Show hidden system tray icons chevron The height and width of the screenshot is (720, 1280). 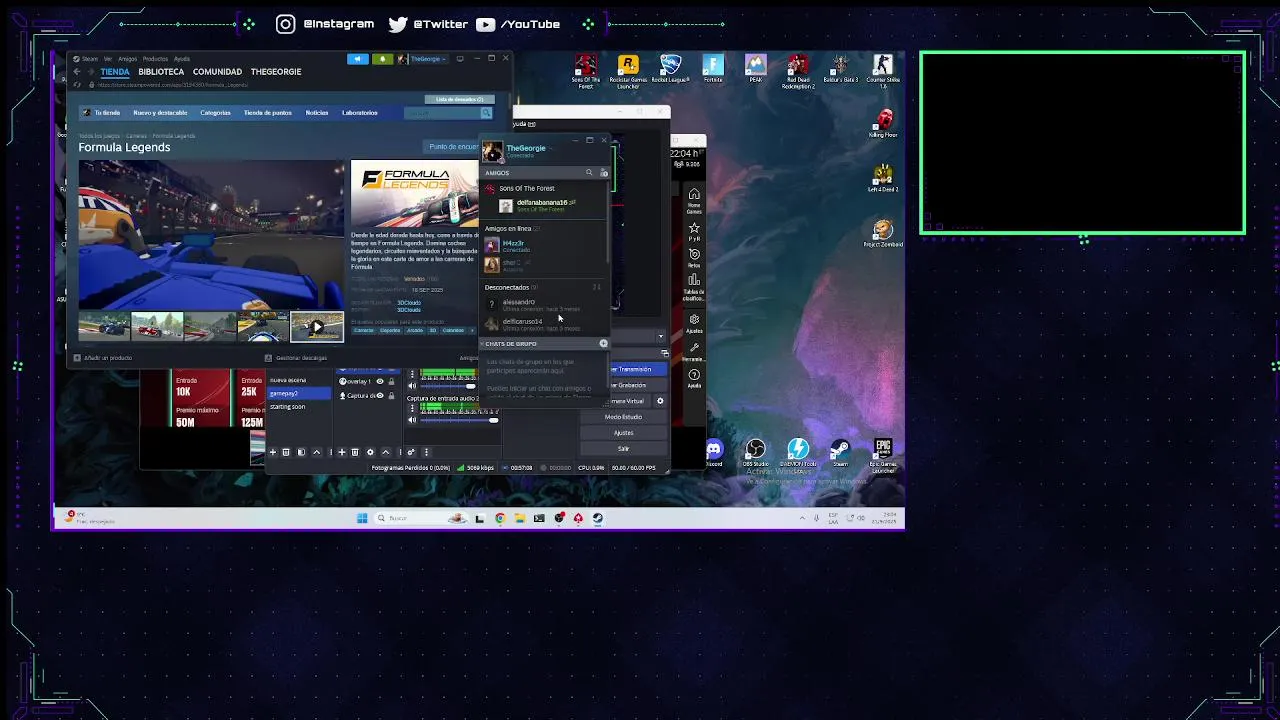click(802, 518)
